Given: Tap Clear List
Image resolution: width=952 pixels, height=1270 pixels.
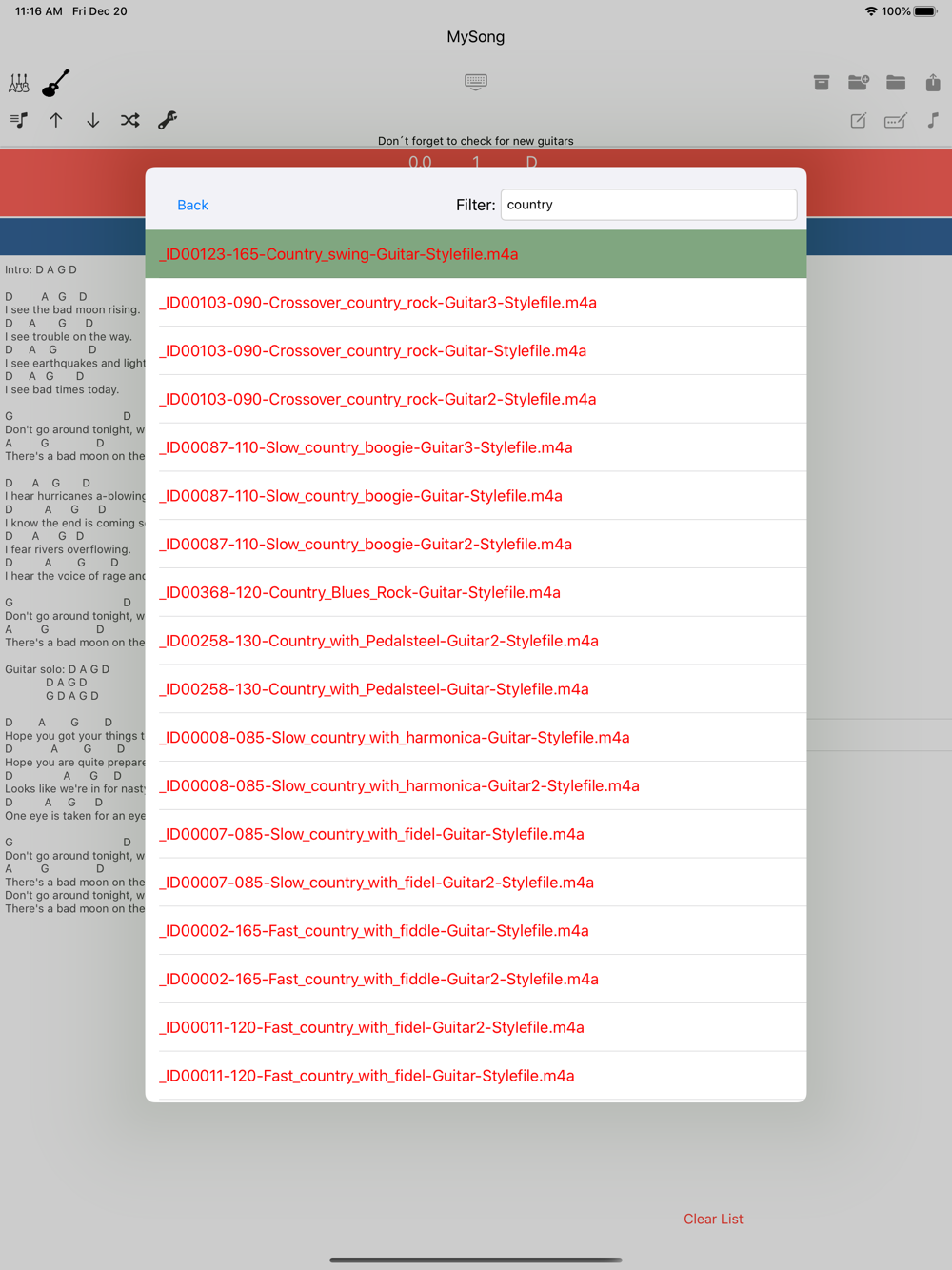Looking at the screenshot, I should click(x=713, y=1219).
